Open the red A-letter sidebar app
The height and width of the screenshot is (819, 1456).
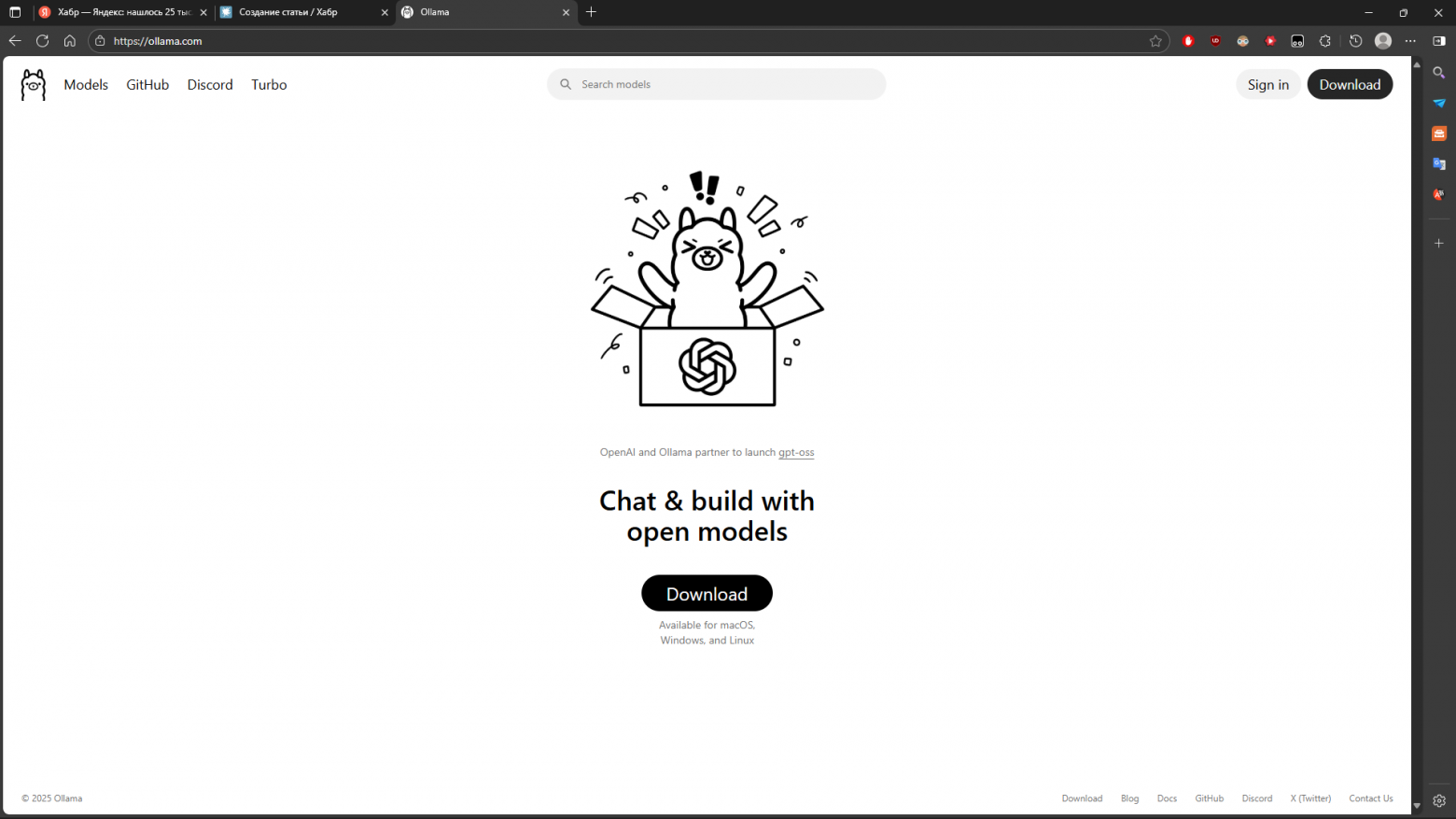(x=1439, y=194)
